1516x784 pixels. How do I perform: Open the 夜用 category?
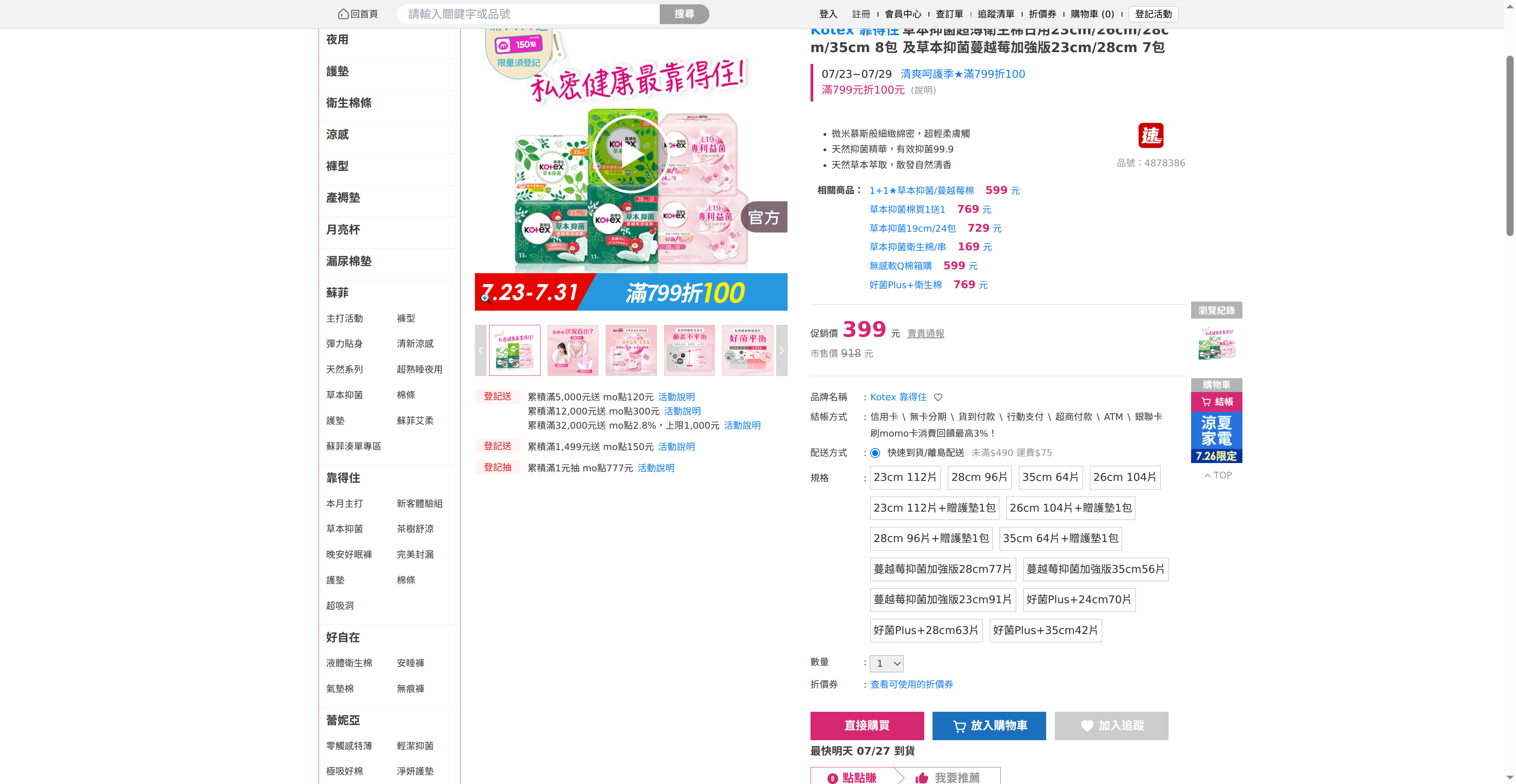(337, 39)
